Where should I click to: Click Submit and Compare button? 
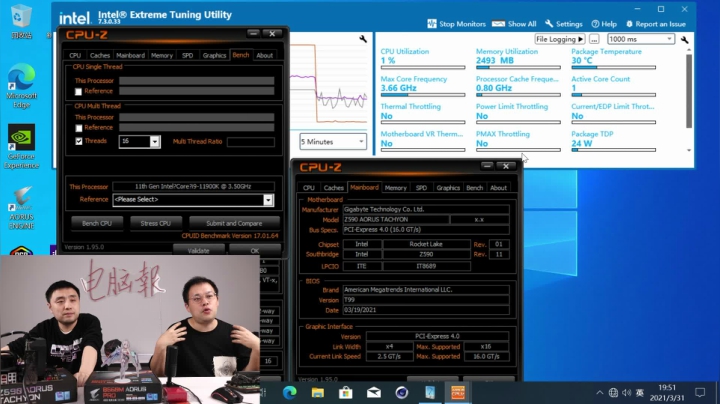(x=234, y=224)
